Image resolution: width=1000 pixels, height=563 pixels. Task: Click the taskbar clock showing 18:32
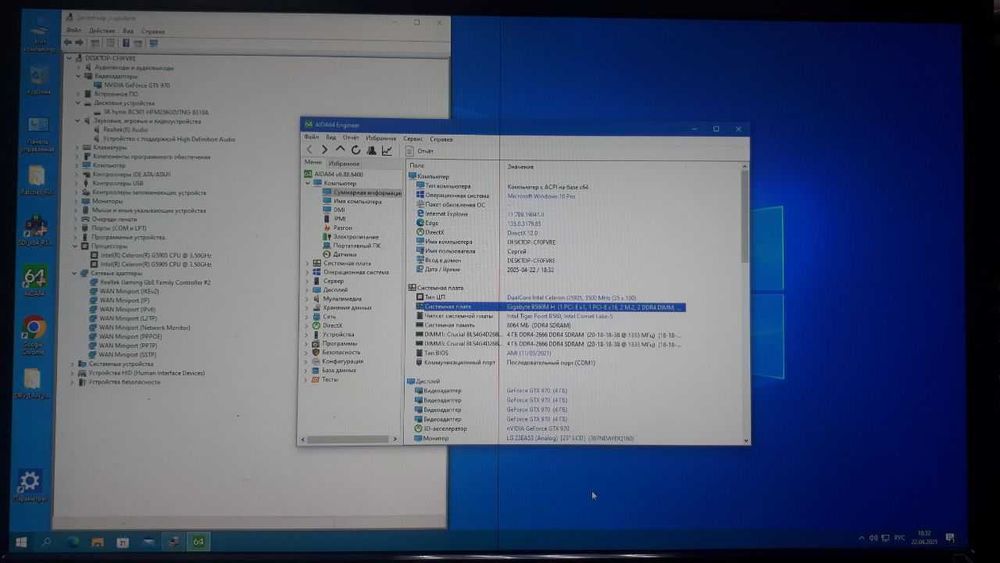tap(924, 537)
